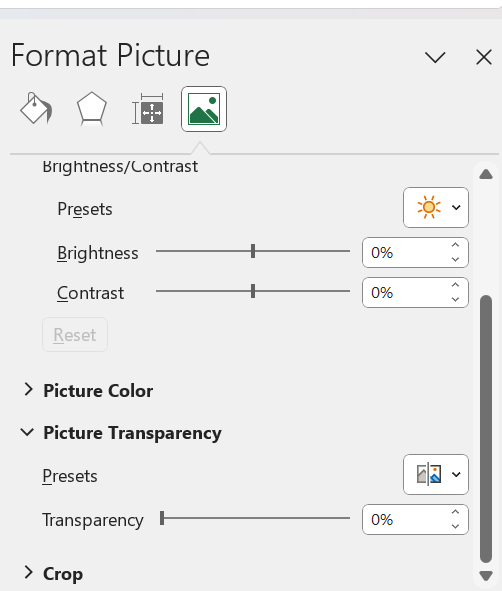Viewport: 502px width, 591px height.
Task: Close the Format Picture pane
Action: [484, 57]
